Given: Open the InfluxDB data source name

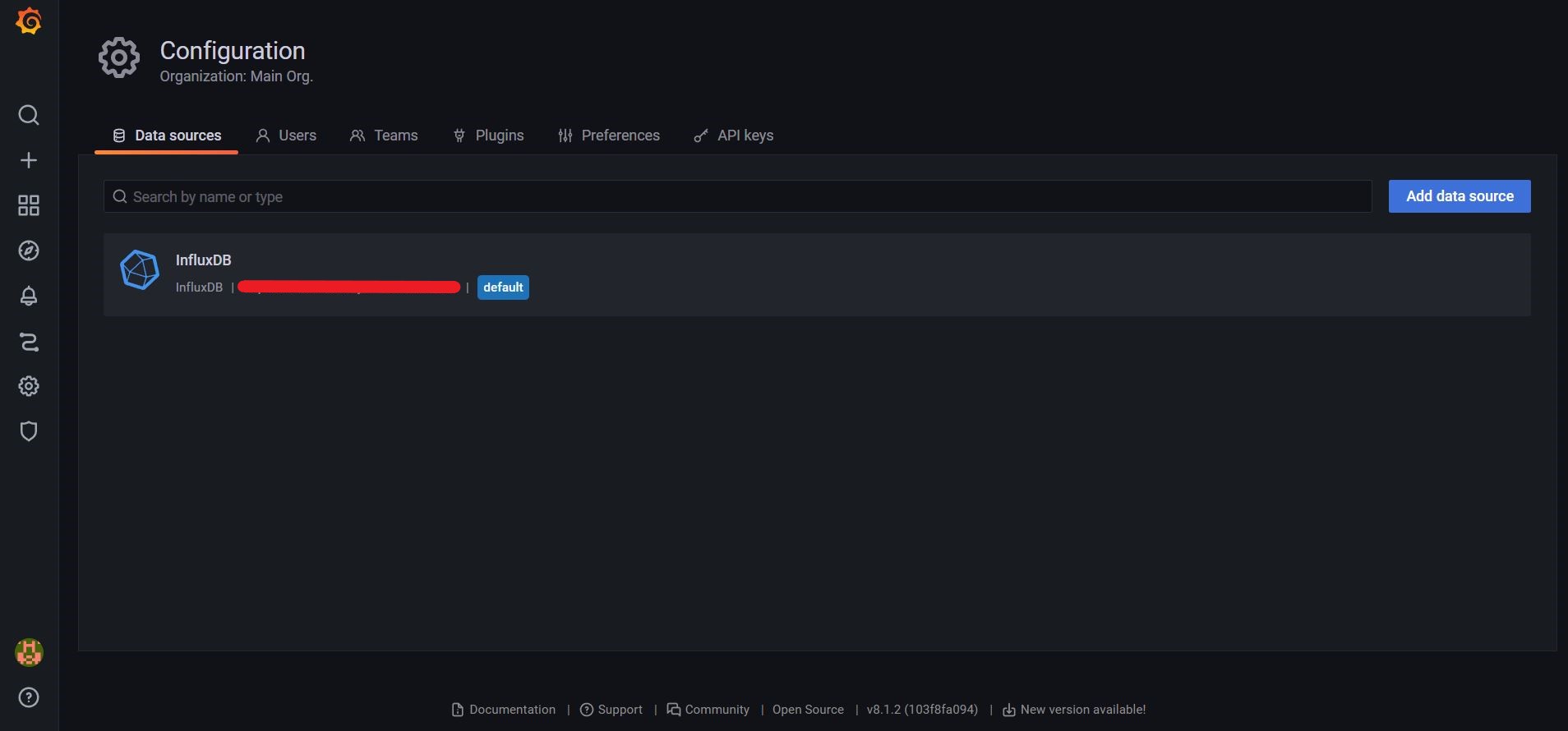Looking at the screenshot, I should [x=203, y=260].
